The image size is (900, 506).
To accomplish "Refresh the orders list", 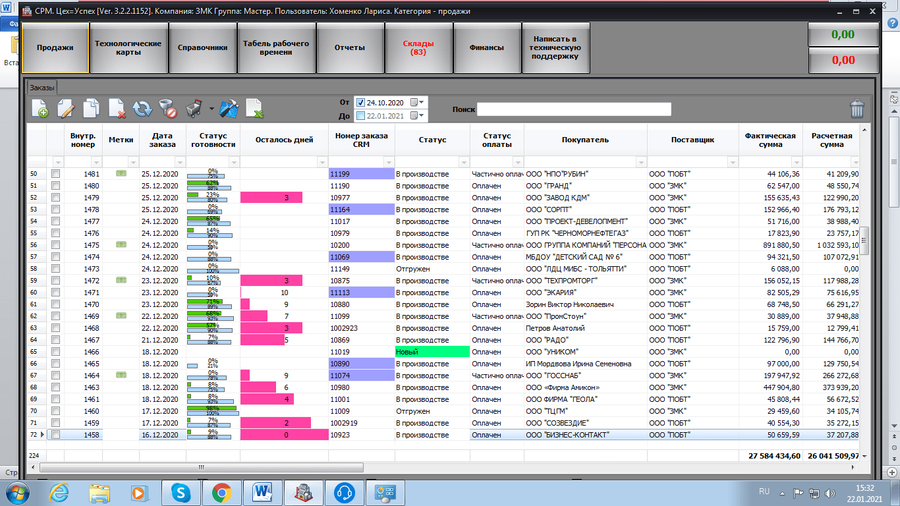I will point(142,109).
